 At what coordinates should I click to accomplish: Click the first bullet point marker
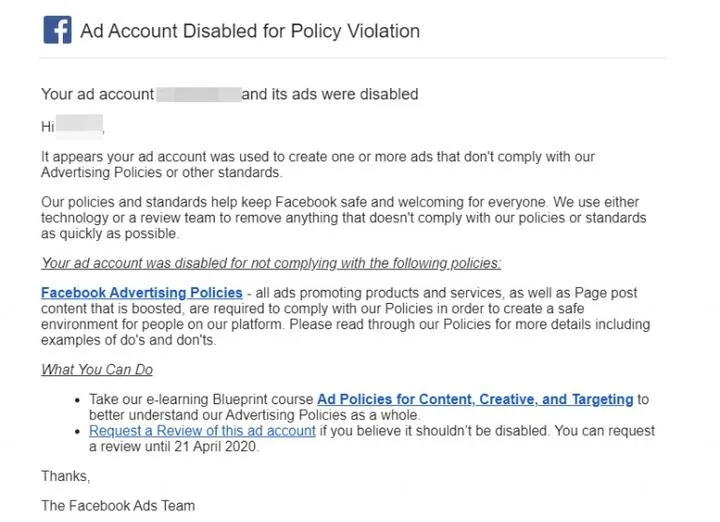pyautogui.click(x=79, y=400)
